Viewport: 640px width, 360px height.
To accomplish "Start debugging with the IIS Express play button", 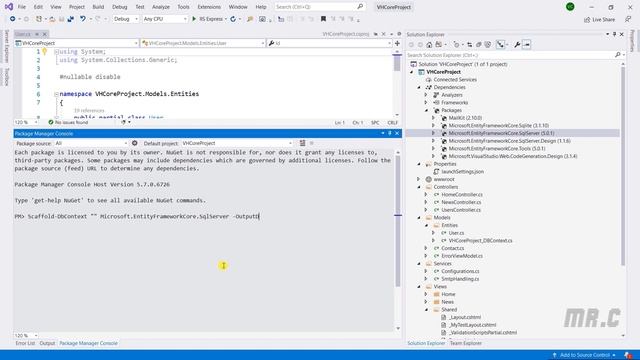I will click(x=194, y=19).
